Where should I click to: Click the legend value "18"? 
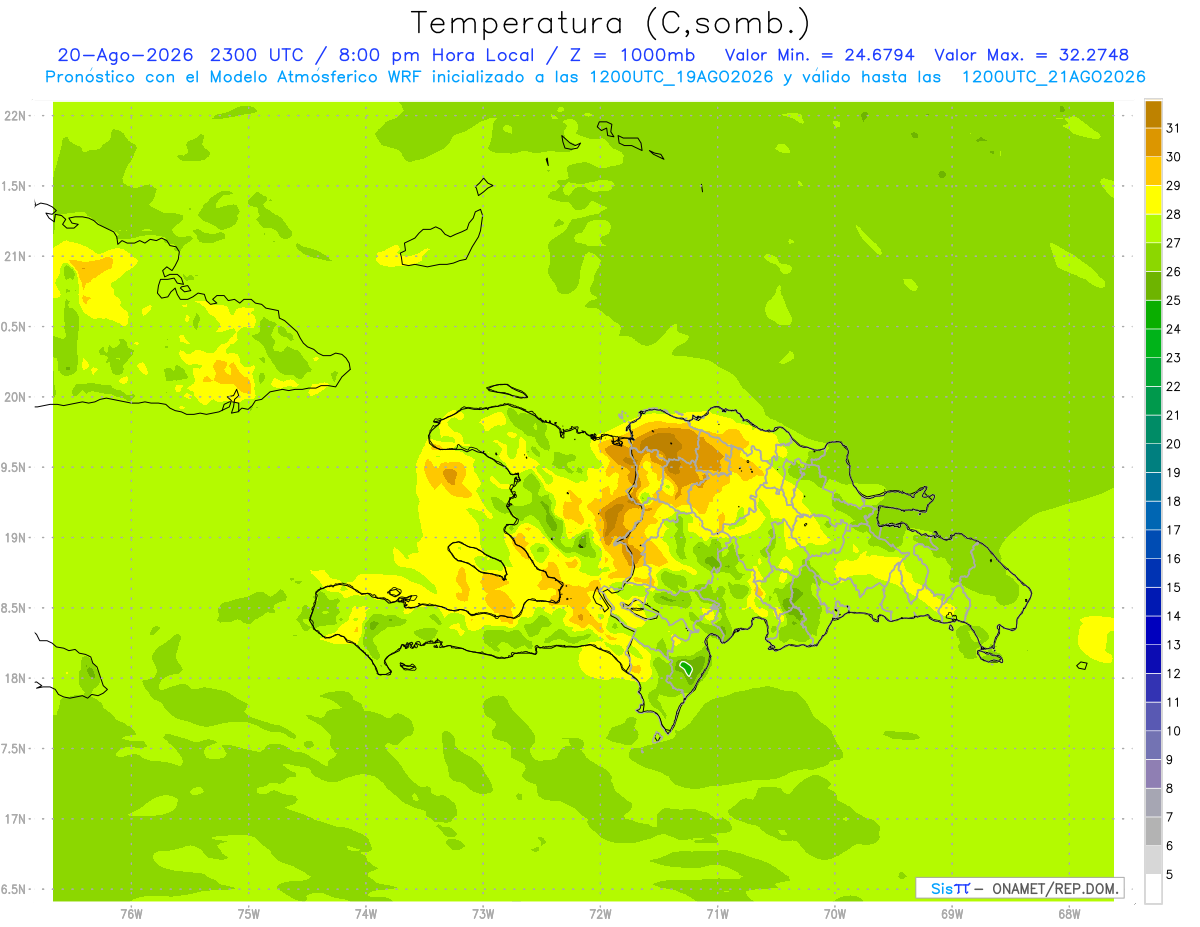1174,501
